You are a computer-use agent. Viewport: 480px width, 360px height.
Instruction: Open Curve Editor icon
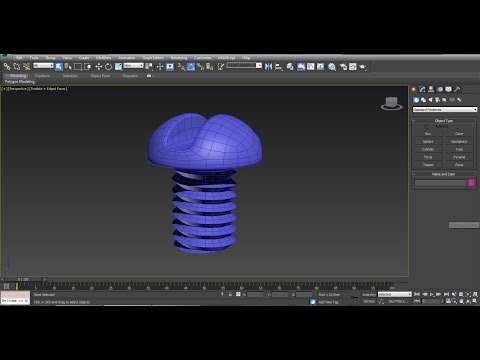311,67
